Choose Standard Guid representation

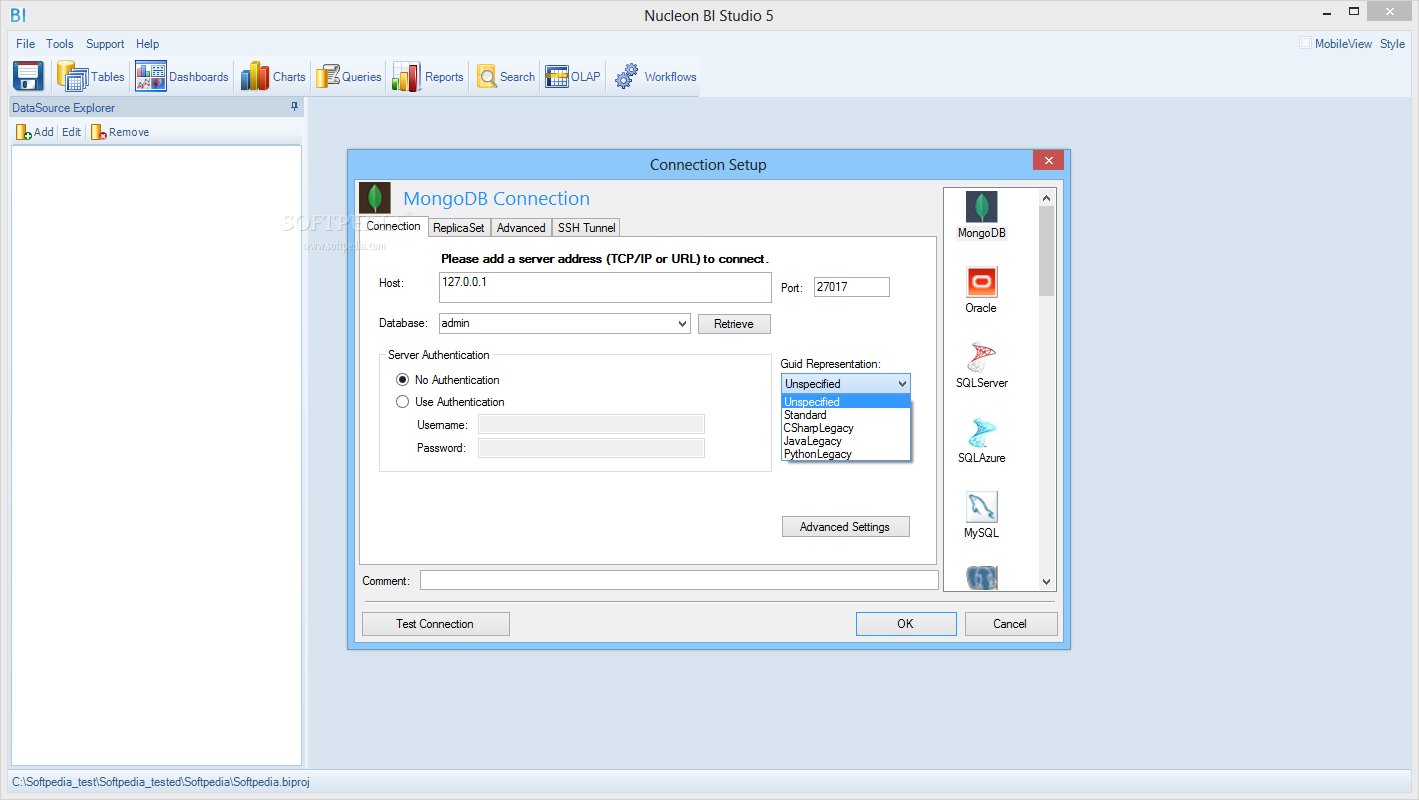(x=846, y=415)
